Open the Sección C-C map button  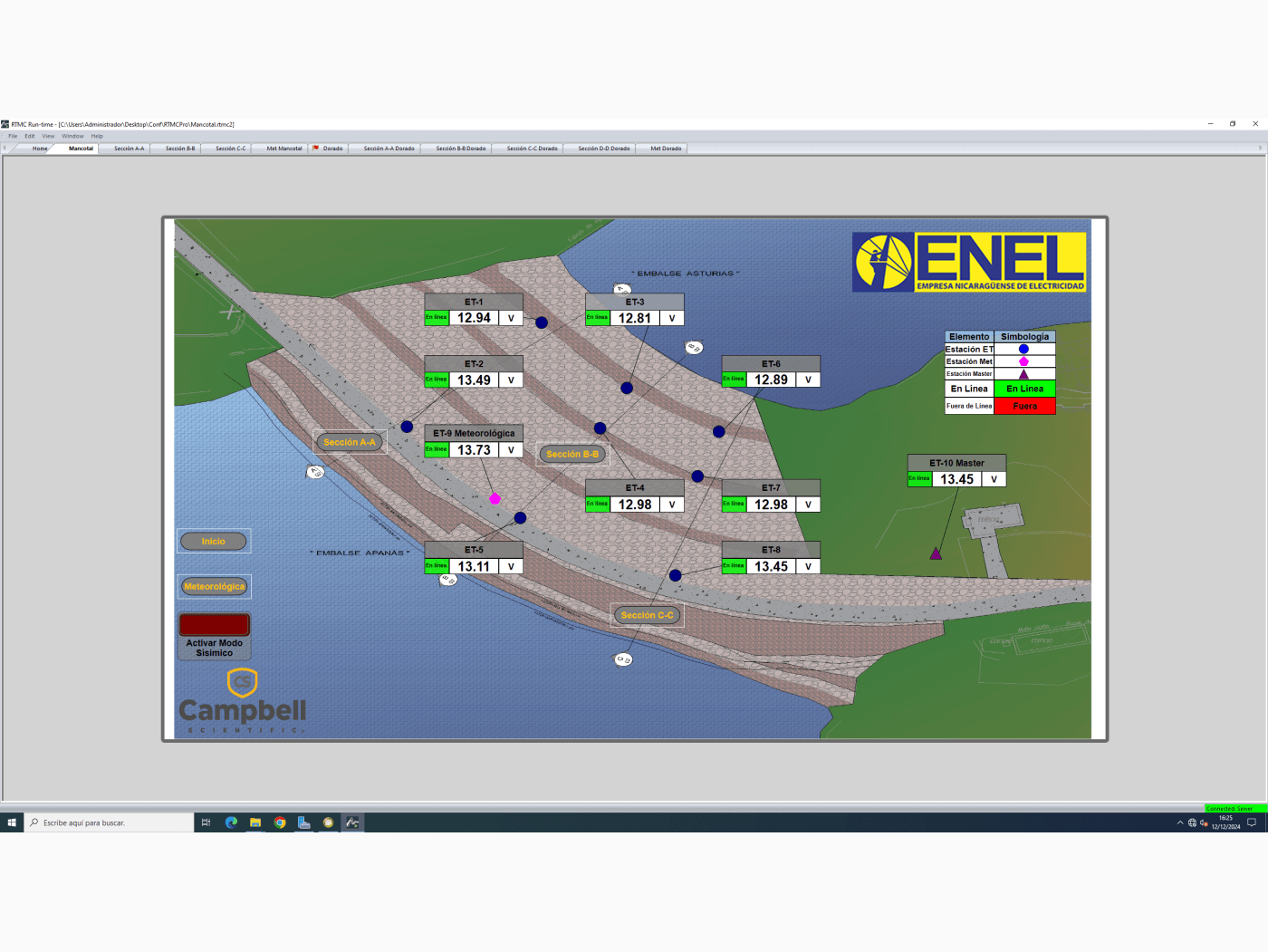[x=648, y=615]
